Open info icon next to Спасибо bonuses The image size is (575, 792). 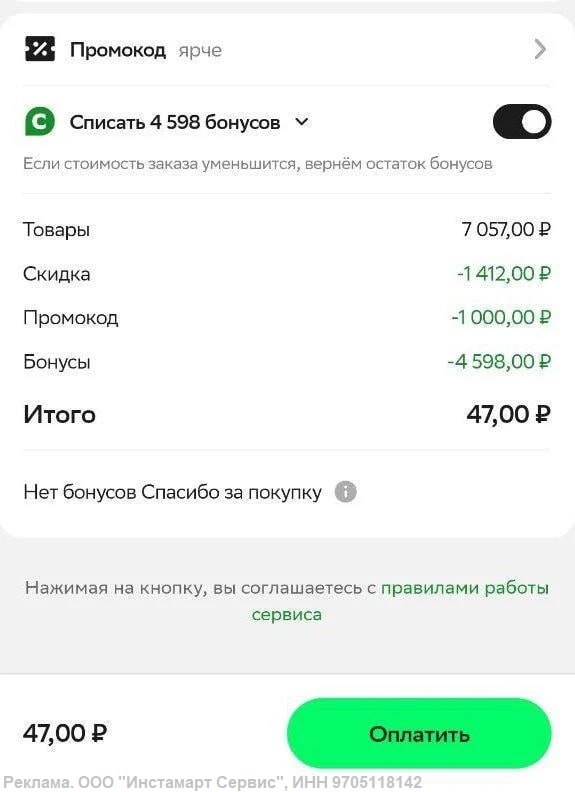pos(346,491)
